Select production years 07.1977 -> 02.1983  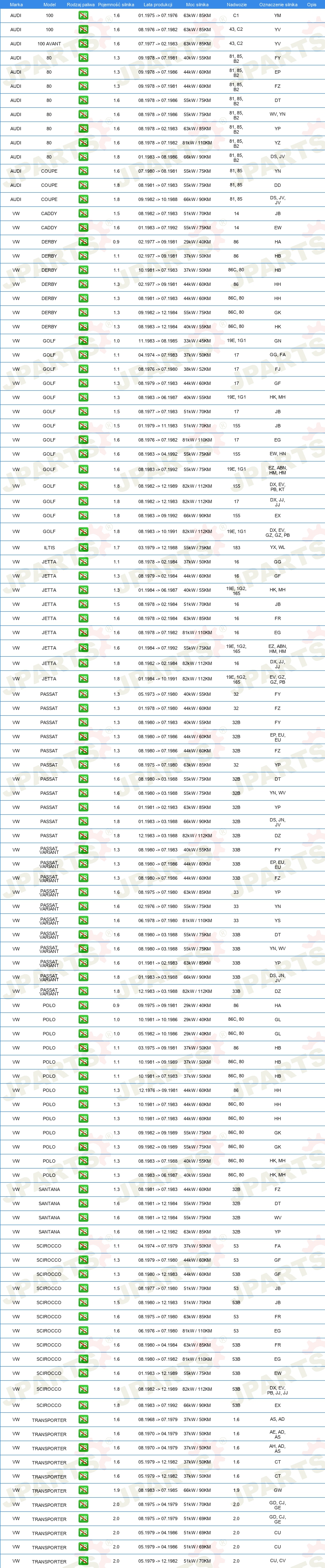coord(158,44)
